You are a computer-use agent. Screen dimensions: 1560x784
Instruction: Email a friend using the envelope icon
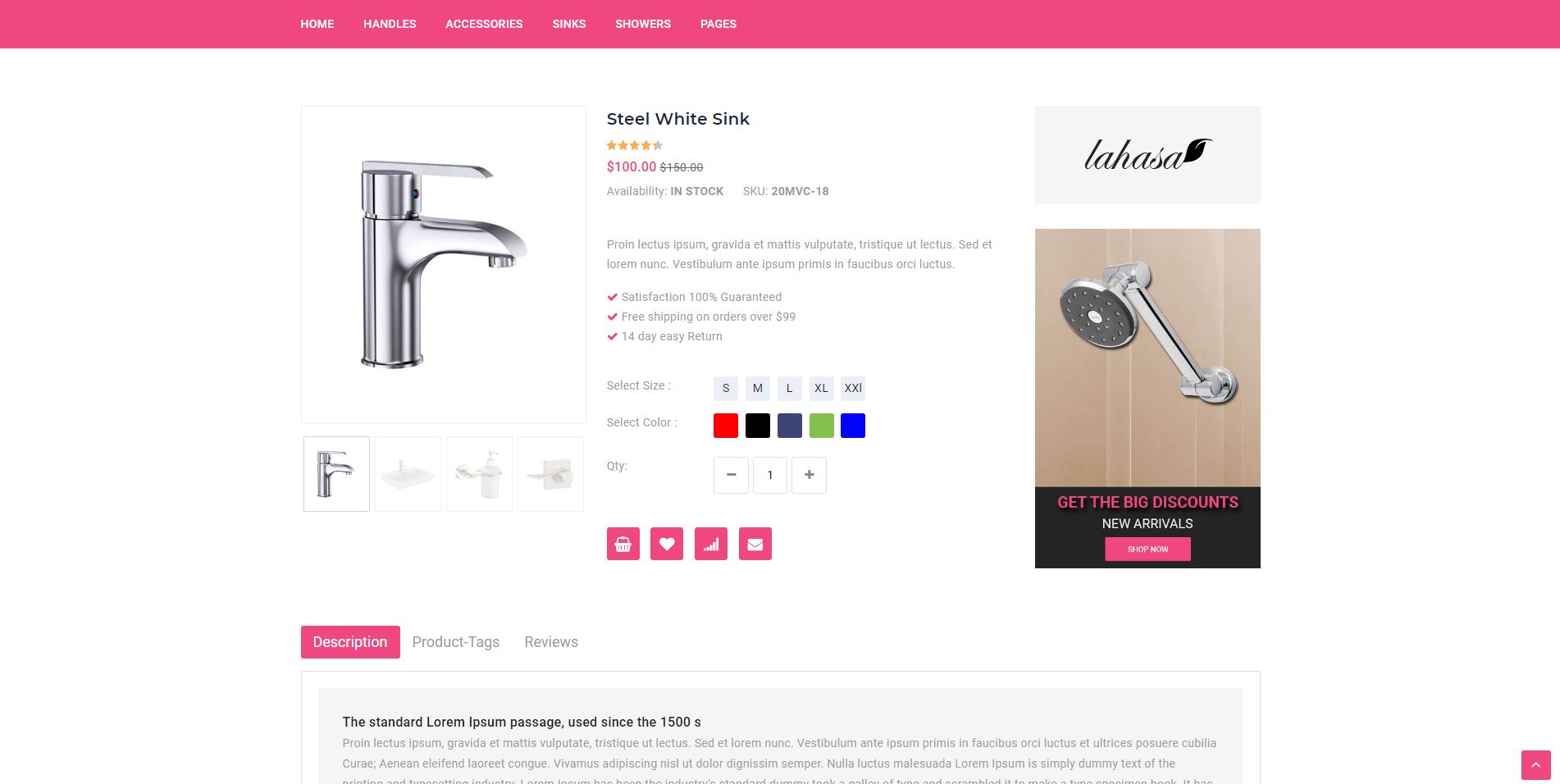(x=755, y=544)
